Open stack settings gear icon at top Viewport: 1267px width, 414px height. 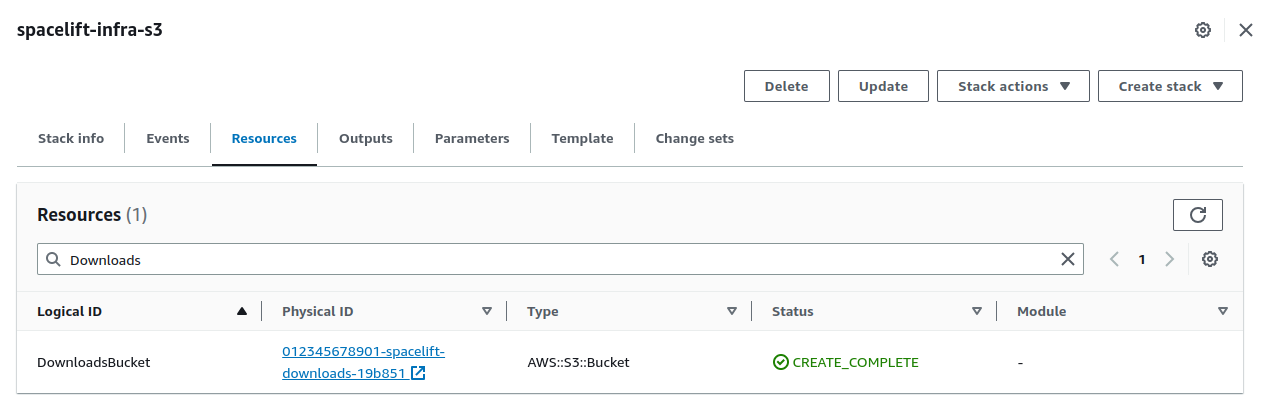click(1203, 30)
